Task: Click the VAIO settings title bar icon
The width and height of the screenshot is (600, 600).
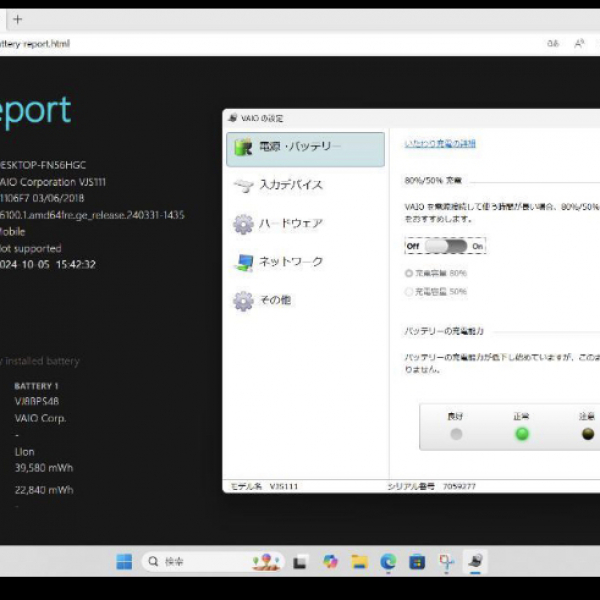Action: 233,118
